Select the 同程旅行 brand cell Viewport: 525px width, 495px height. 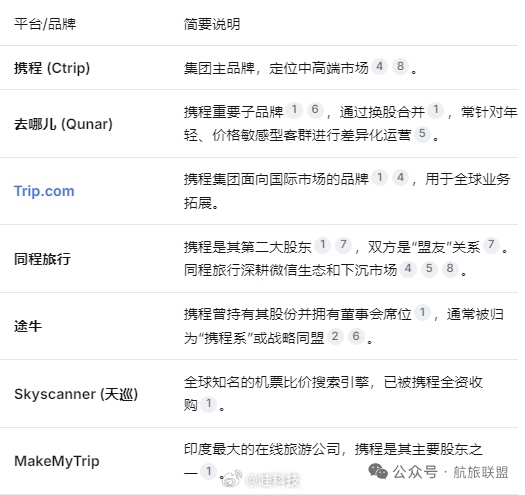pyautogui.click(x=42, y=259)
